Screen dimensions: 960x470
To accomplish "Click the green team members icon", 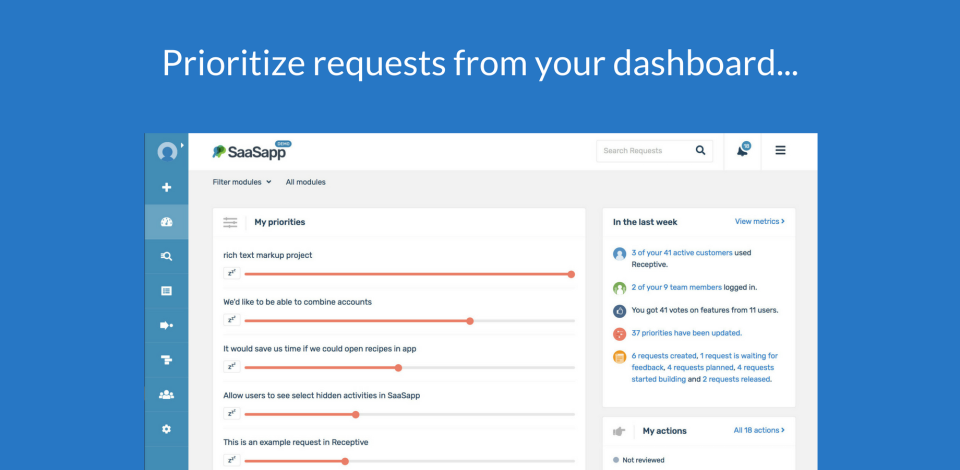I will pos(620,288).
